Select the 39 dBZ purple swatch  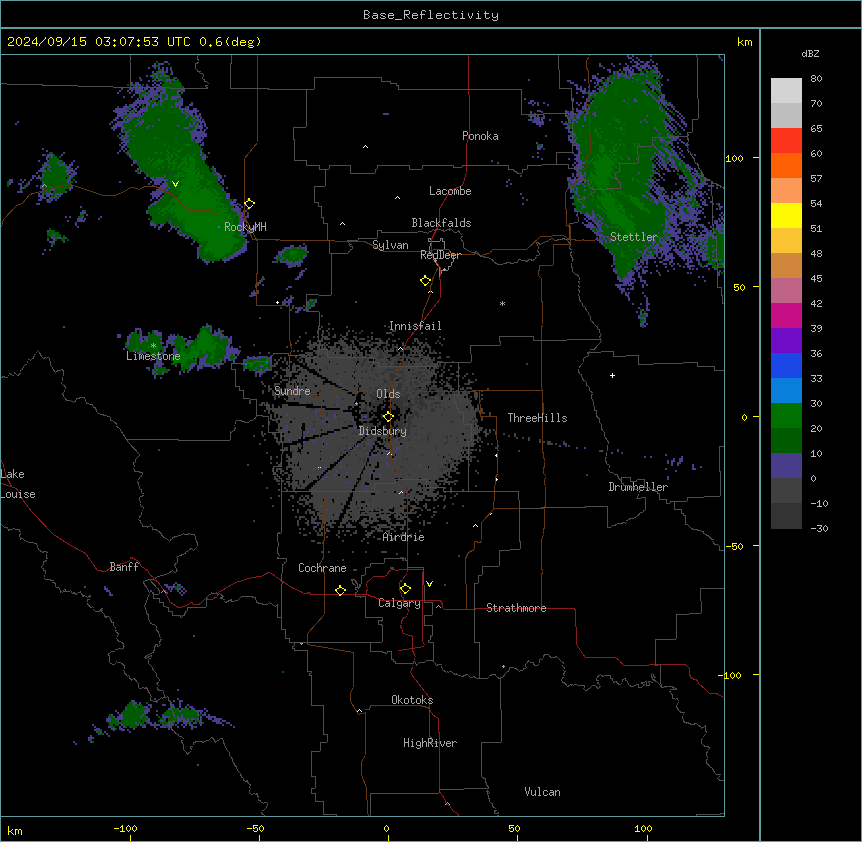click(x=786, y=341)
